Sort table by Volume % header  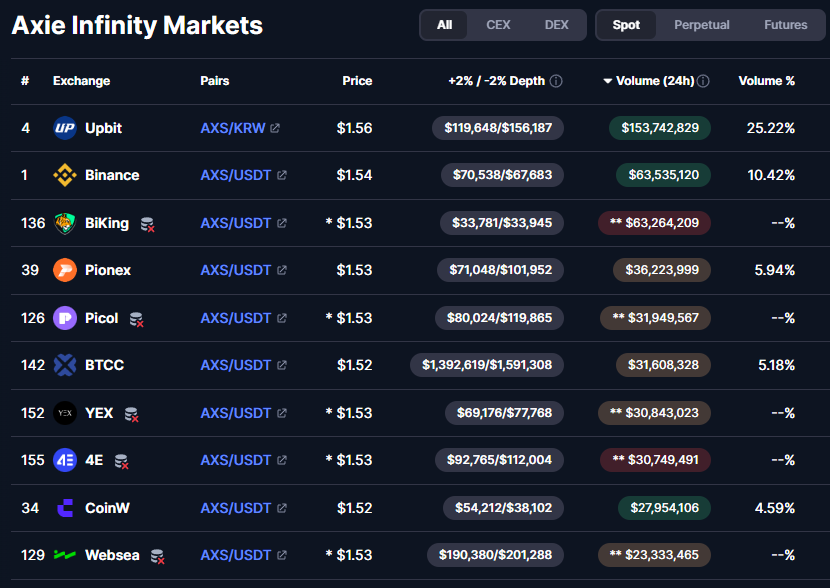click(766, 81)
